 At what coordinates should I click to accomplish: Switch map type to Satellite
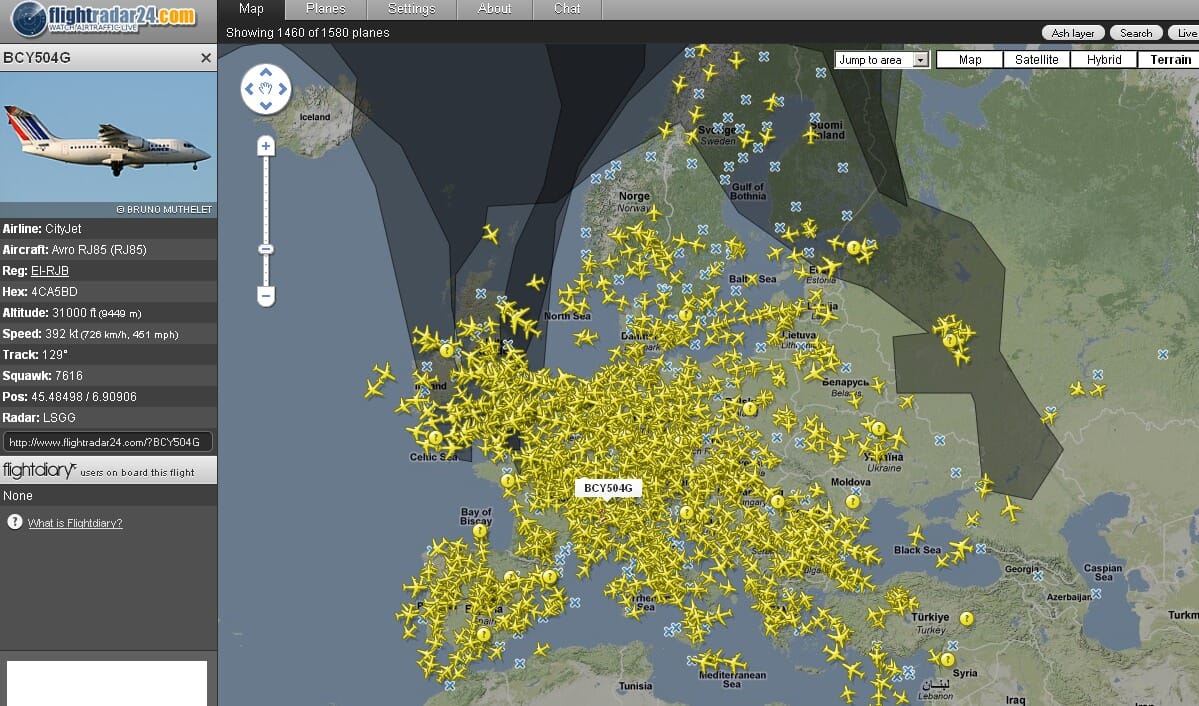coord(1036,60)
